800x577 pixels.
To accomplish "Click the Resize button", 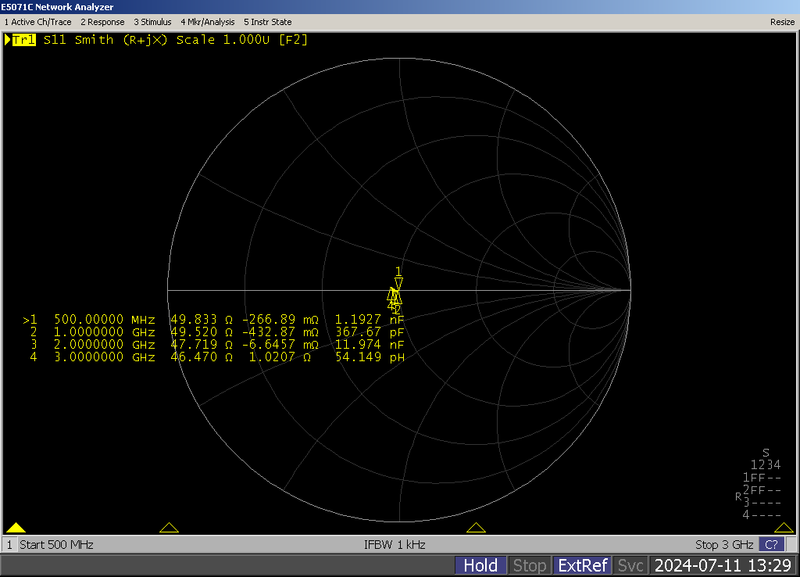I will pos(782,21).
